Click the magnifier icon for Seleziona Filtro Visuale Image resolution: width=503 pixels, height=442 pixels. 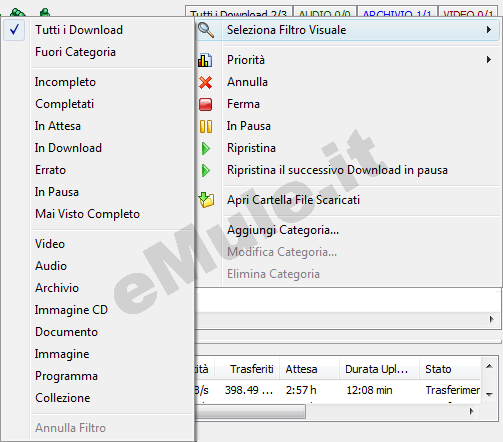206,30
